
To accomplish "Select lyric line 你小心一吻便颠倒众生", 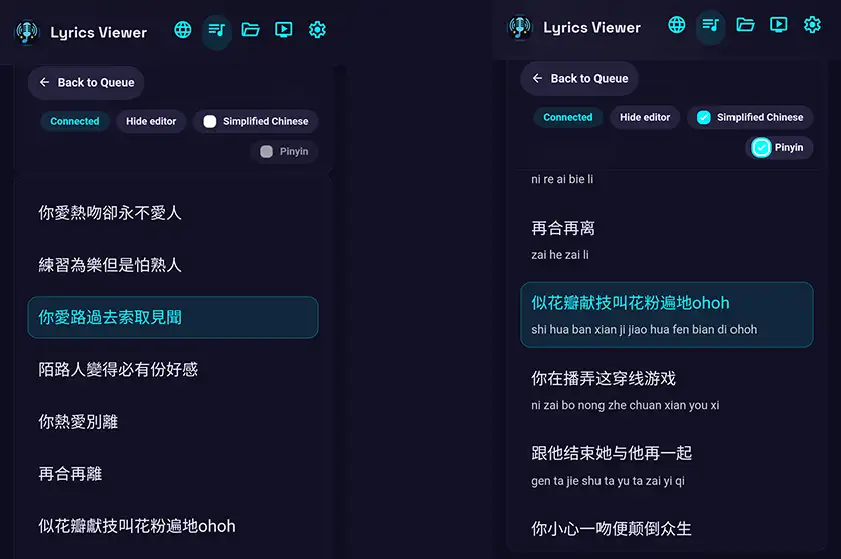I will coord(611,528).
